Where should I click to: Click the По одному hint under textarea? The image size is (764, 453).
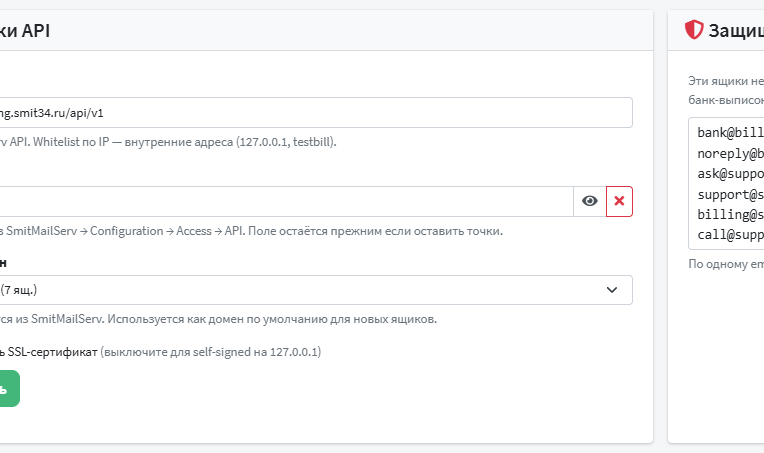[726, 264]
